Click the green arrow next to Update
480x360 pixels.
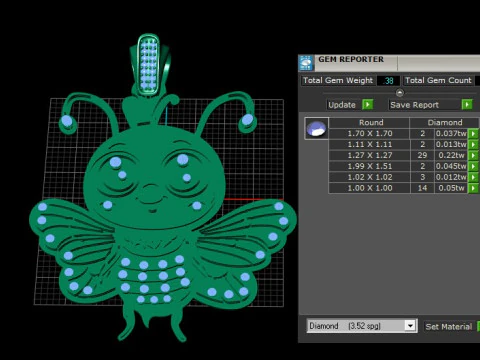[x=367, y=105]
